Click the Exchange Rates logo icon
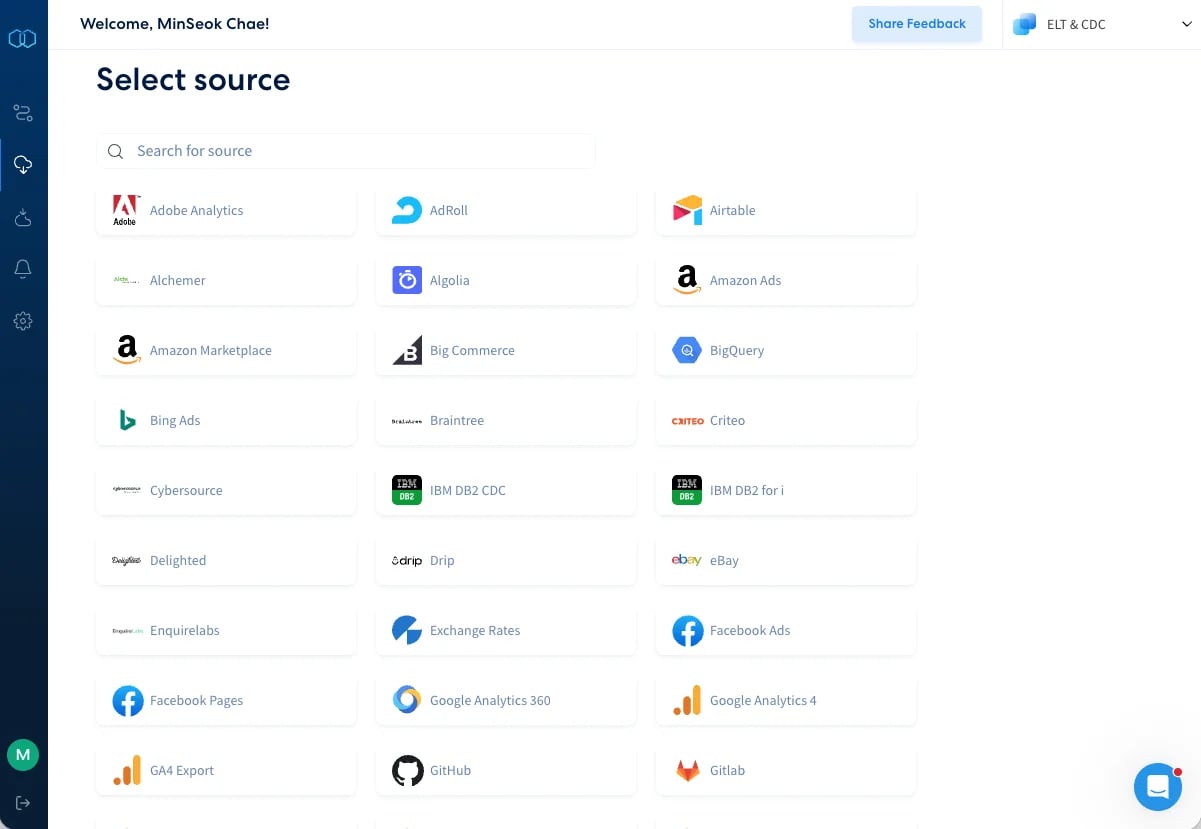Image resolution: width=1201 pixels, height=829 pixels. click(407, 630)
